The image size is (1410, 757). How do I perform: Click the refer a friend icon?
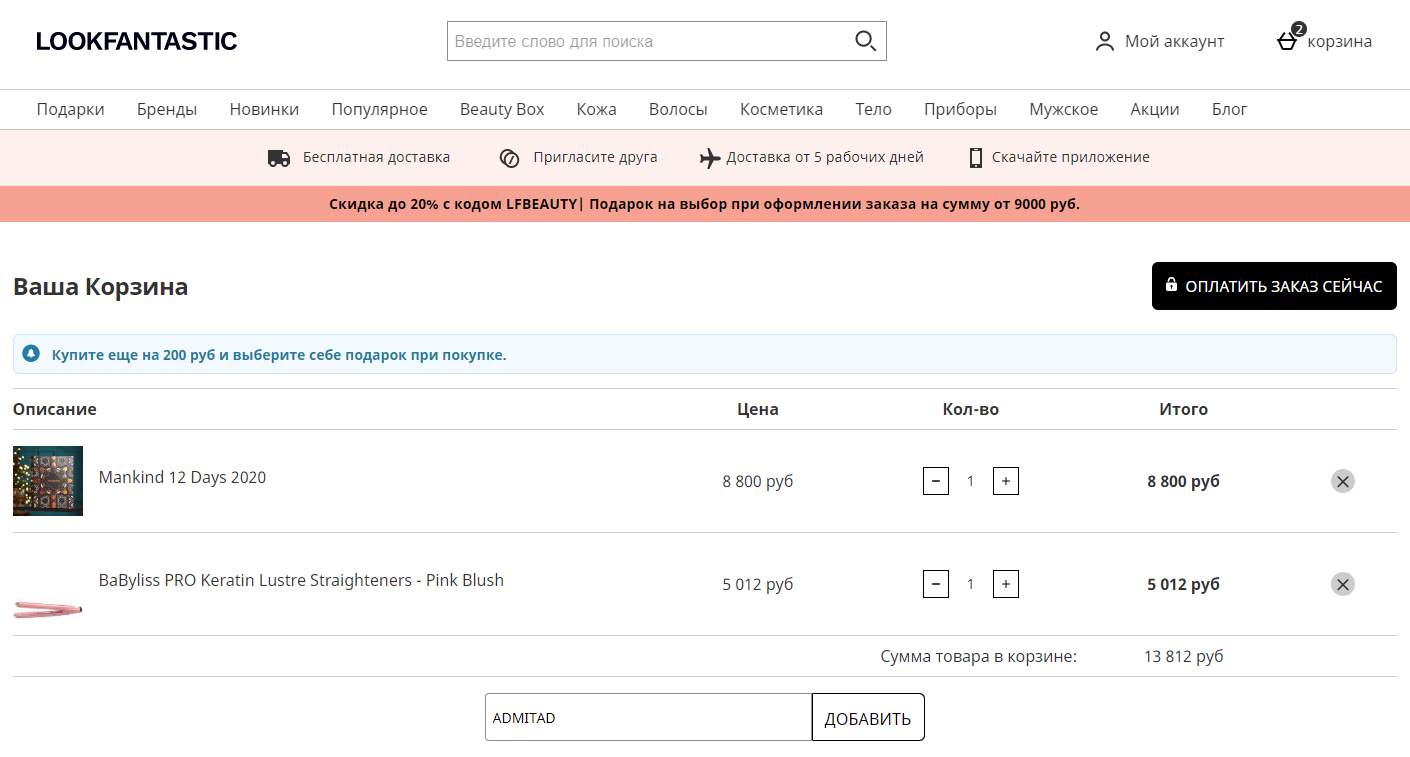pos(509,158)
